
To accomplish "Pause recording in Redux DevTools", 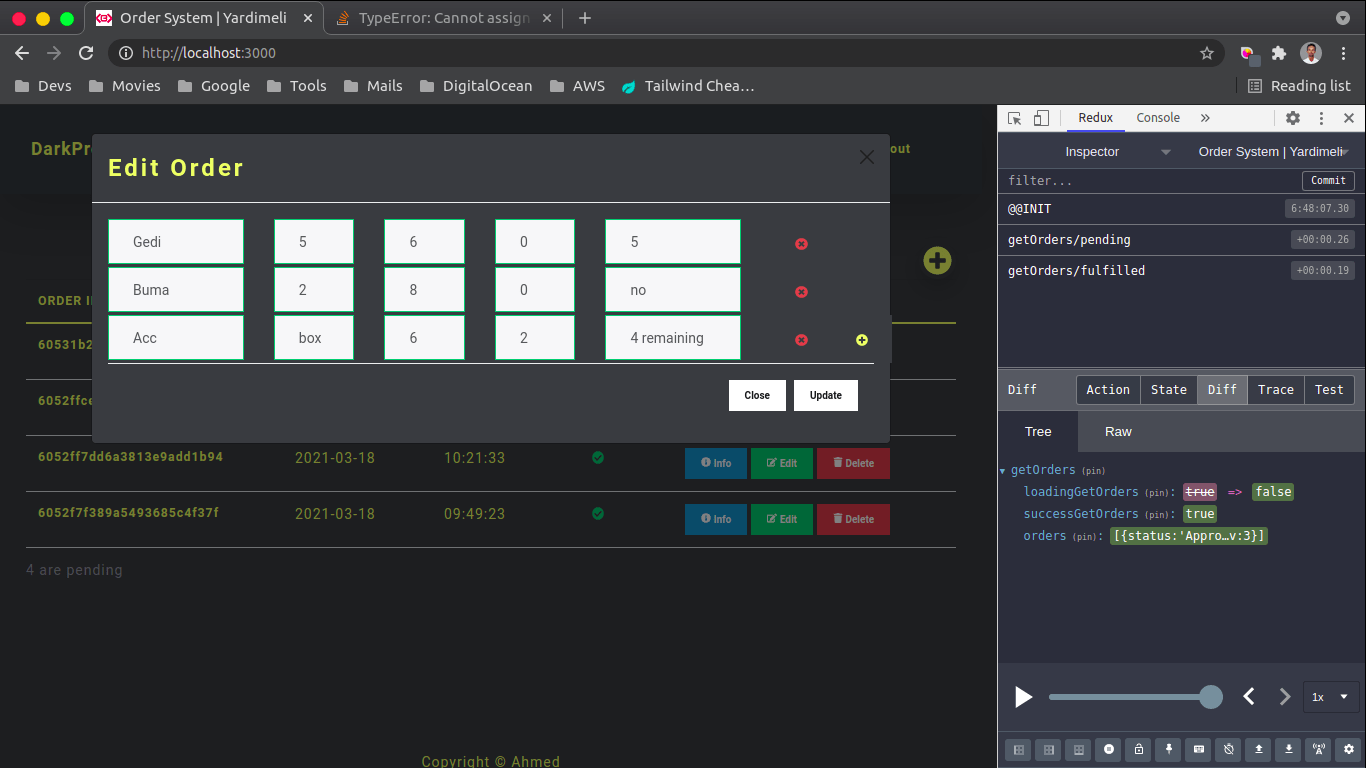I will (1108, 749).
